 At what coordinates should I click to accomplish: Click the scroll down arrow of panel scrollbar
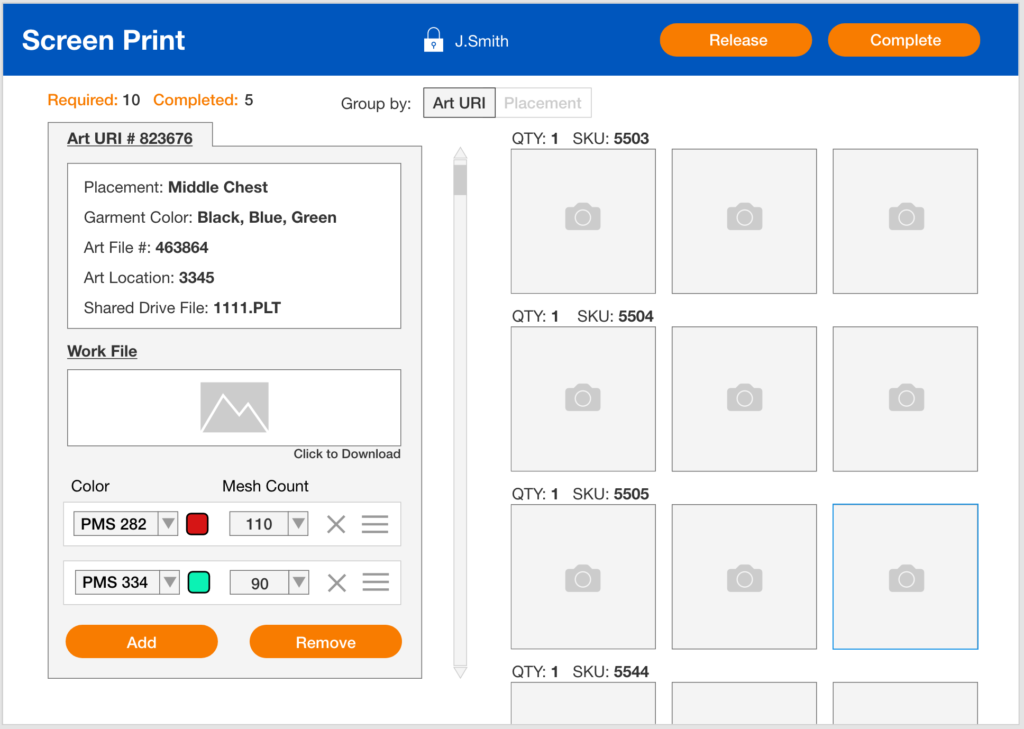(x=460, y=672)
